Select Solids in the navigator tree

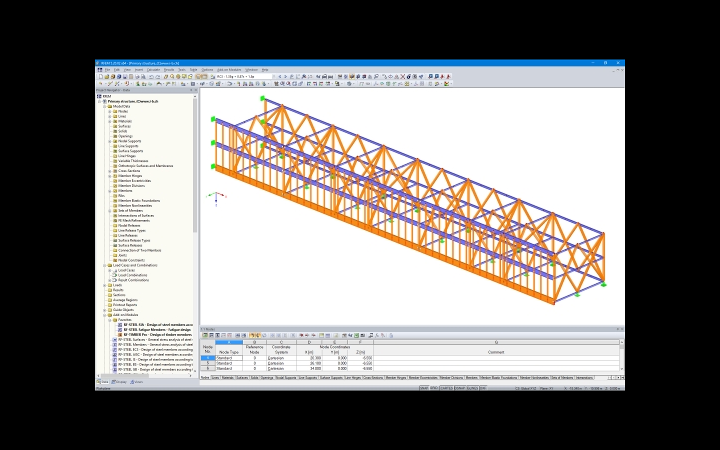pyautogui.click(x=123, y=131)
